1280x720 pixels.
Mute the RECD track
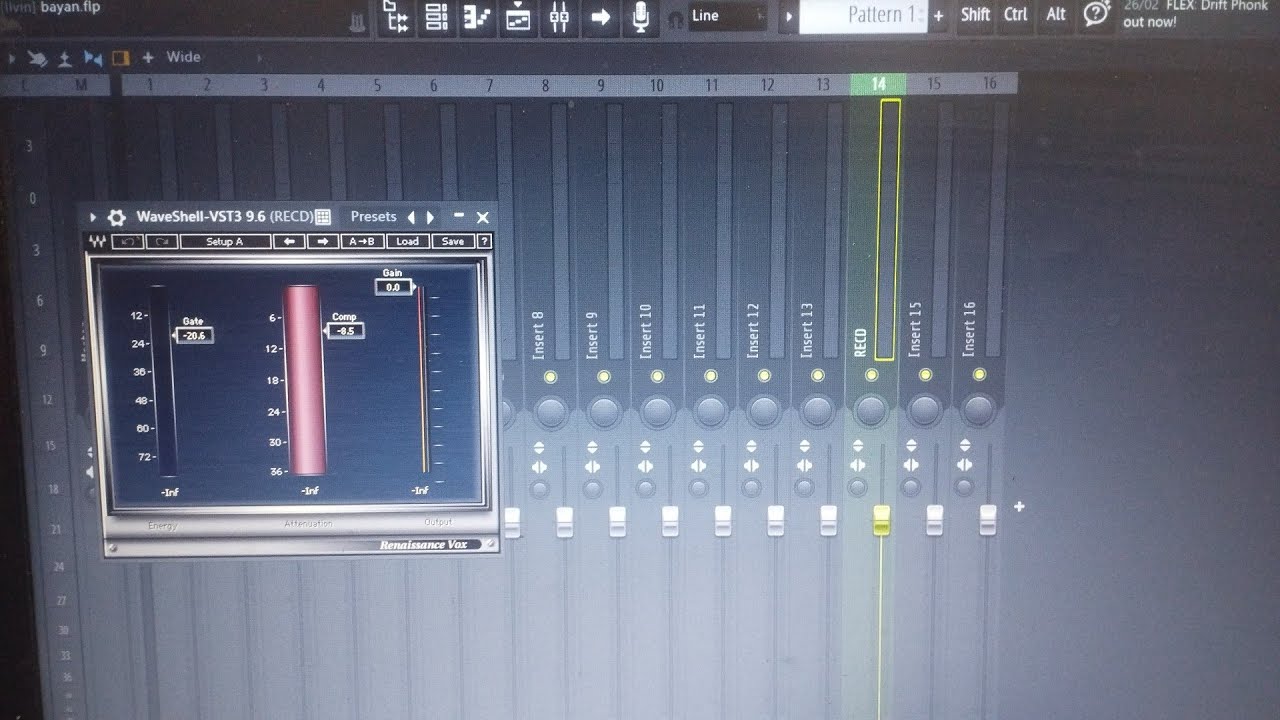(x=871, y=375)
